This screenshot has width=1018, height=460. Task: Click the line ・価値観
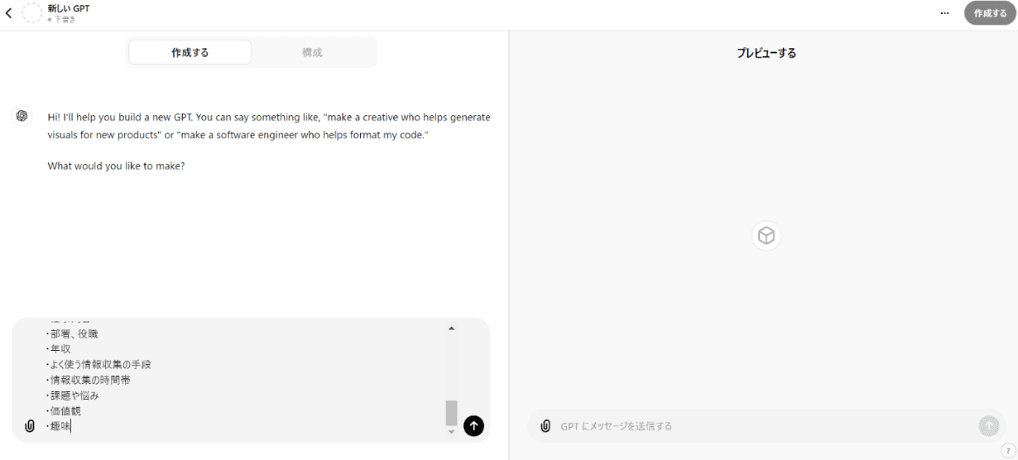point(64,411)
